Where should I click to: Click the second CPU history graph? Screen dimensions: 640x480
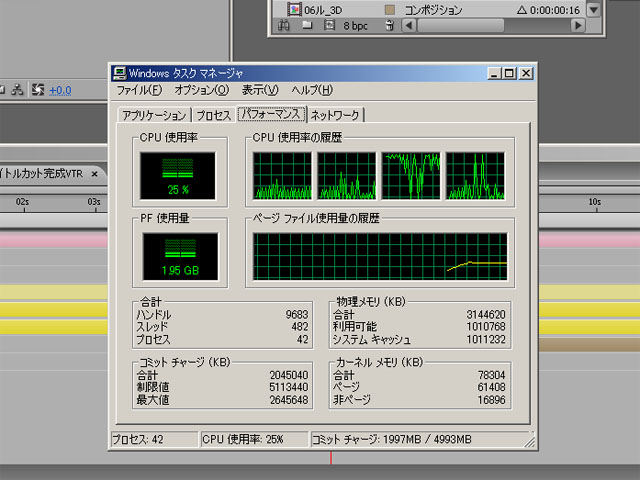point(347,176)
